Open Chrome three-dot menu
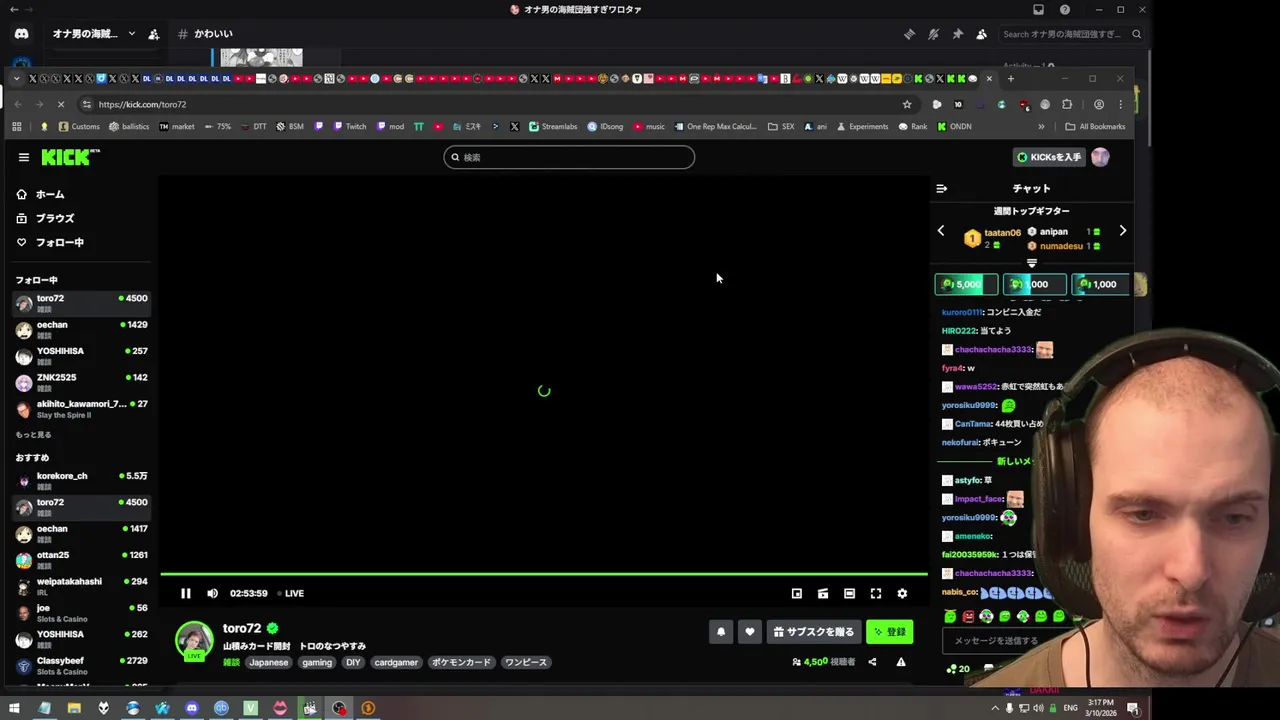Screen dimensions: 1280x720 [x=1121, y=104]
